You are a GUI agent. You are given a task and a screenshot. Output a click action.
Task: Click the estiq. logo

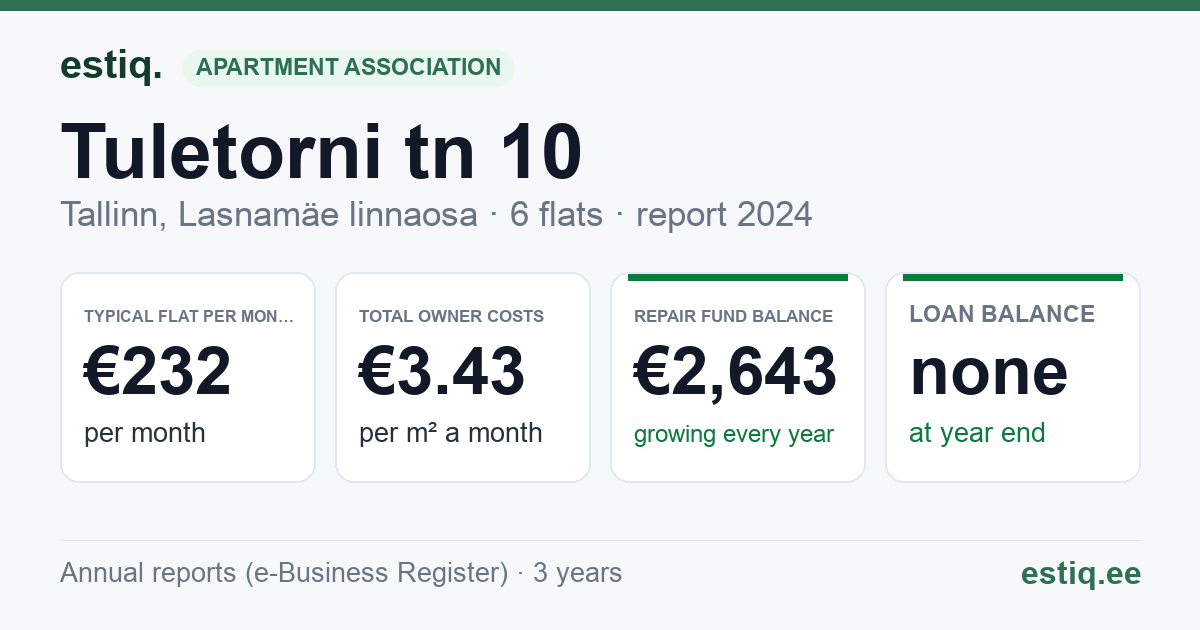pyautogui.click(x=111, y=66)
